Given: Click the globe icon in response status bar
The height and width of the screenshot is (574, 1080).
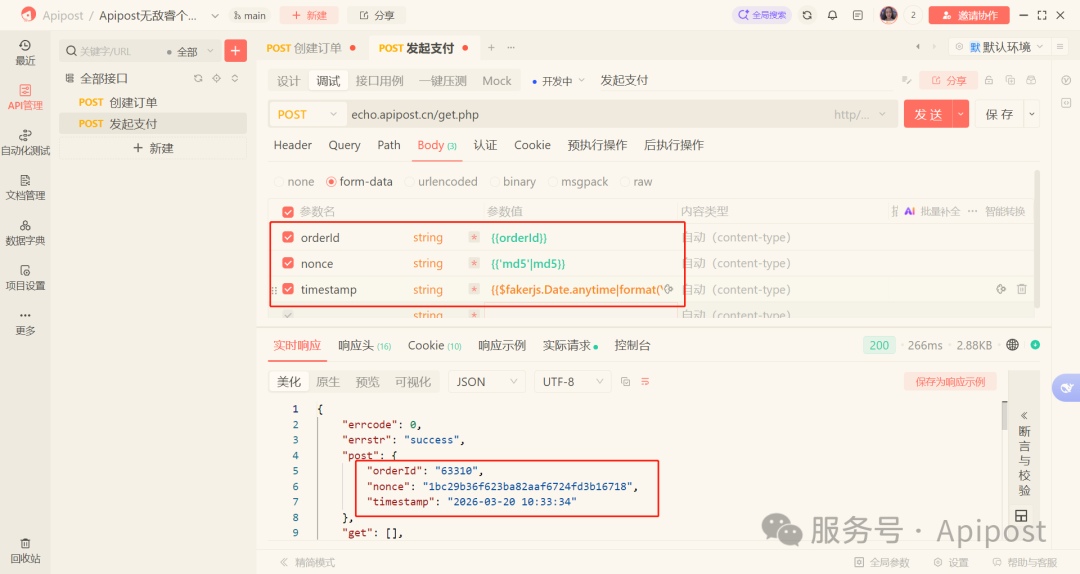Looking at the screenshot, I should [x=1012, y=345].
